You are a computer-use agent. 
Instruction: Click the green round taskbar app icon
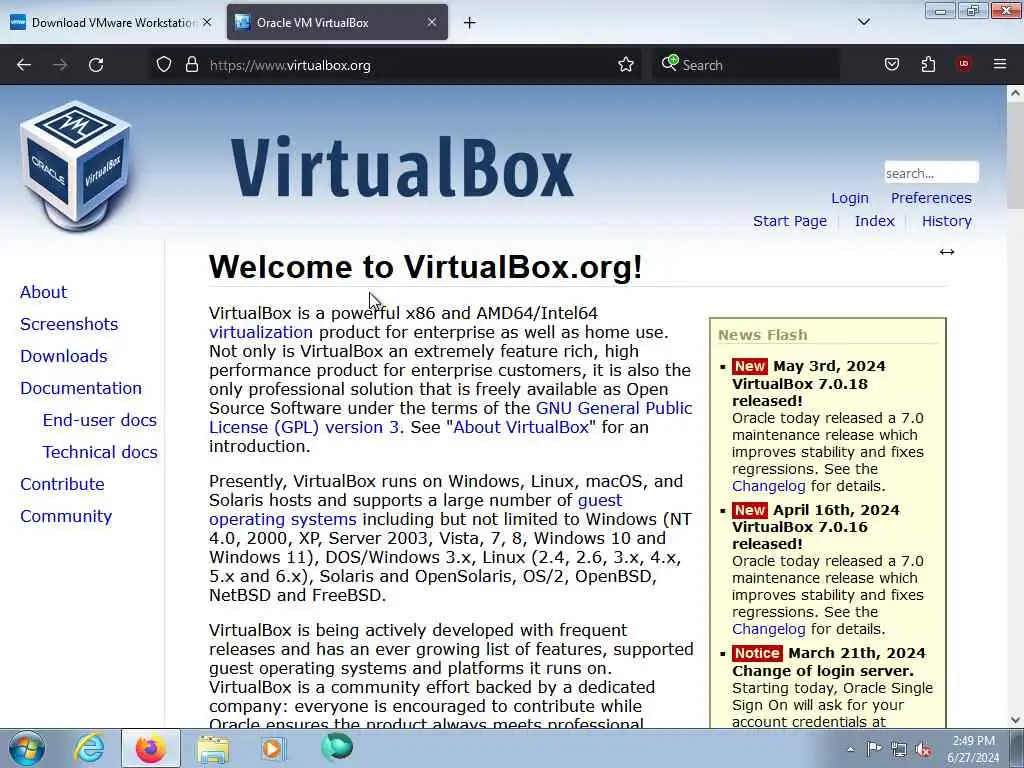pos(337,747)
